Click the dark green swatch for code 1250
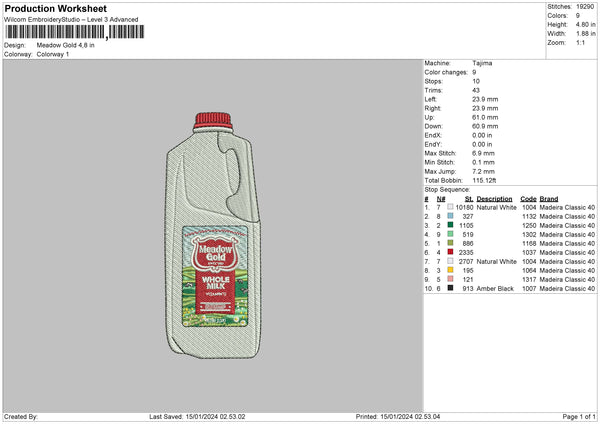 pos(450,225)
